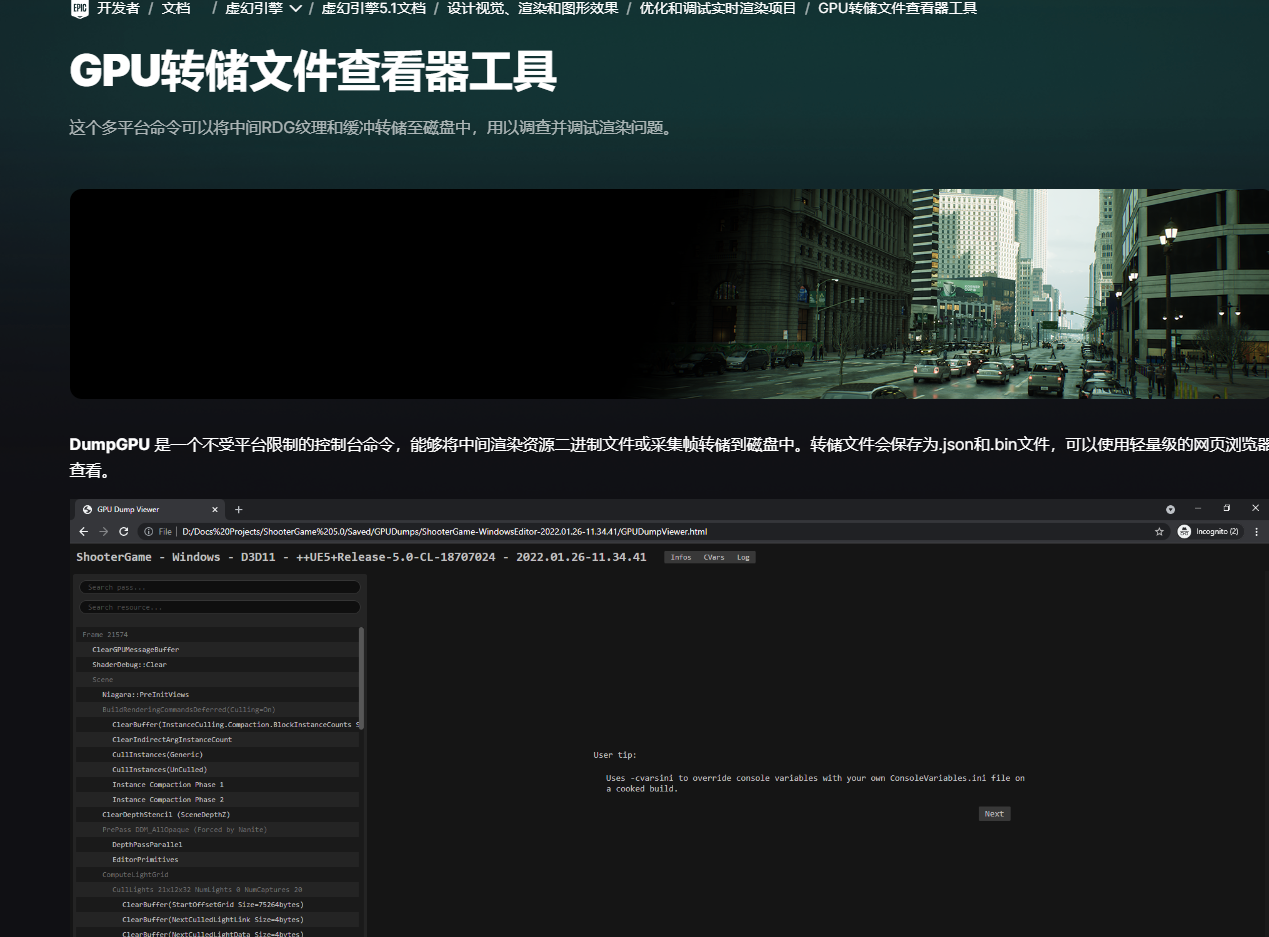This screenshot has width=1269, height=937.
Task: Select the ComputeLightGrid row
Action: [x=217, y=874]
